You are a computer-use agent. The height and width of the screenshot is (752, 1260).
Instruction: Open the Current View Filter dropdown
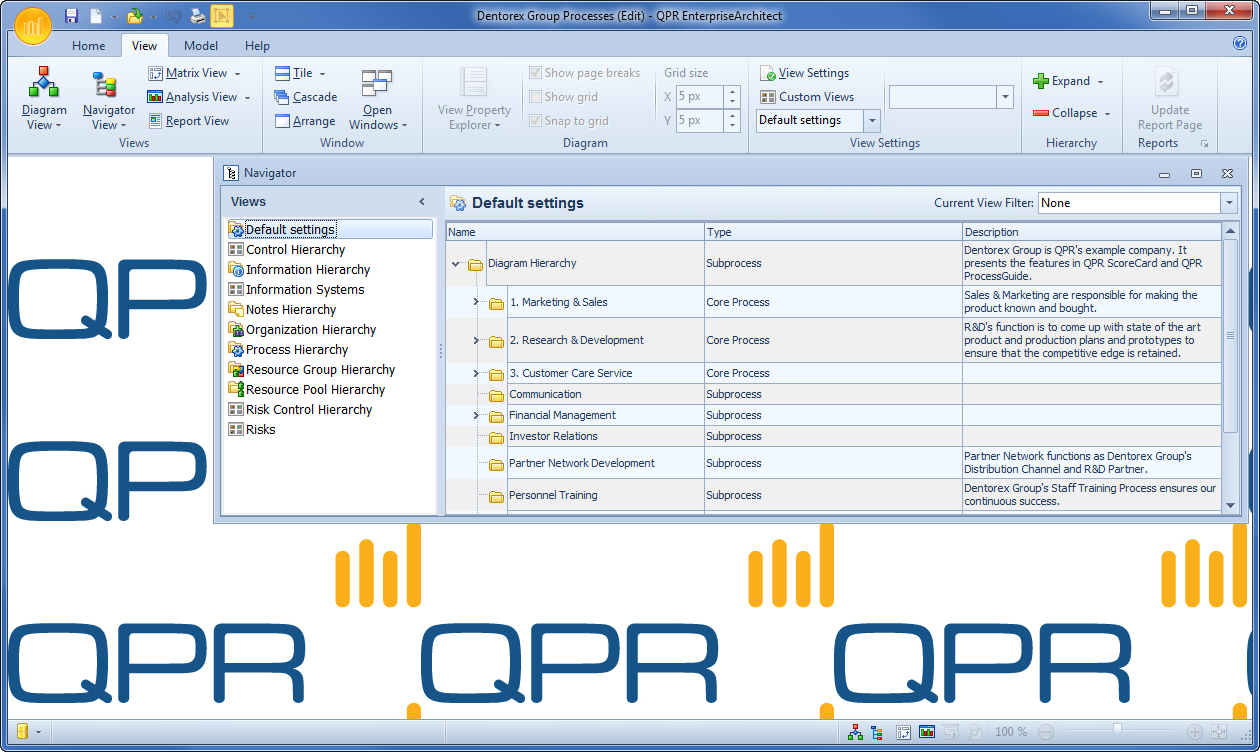click(x=1229, y=203)
